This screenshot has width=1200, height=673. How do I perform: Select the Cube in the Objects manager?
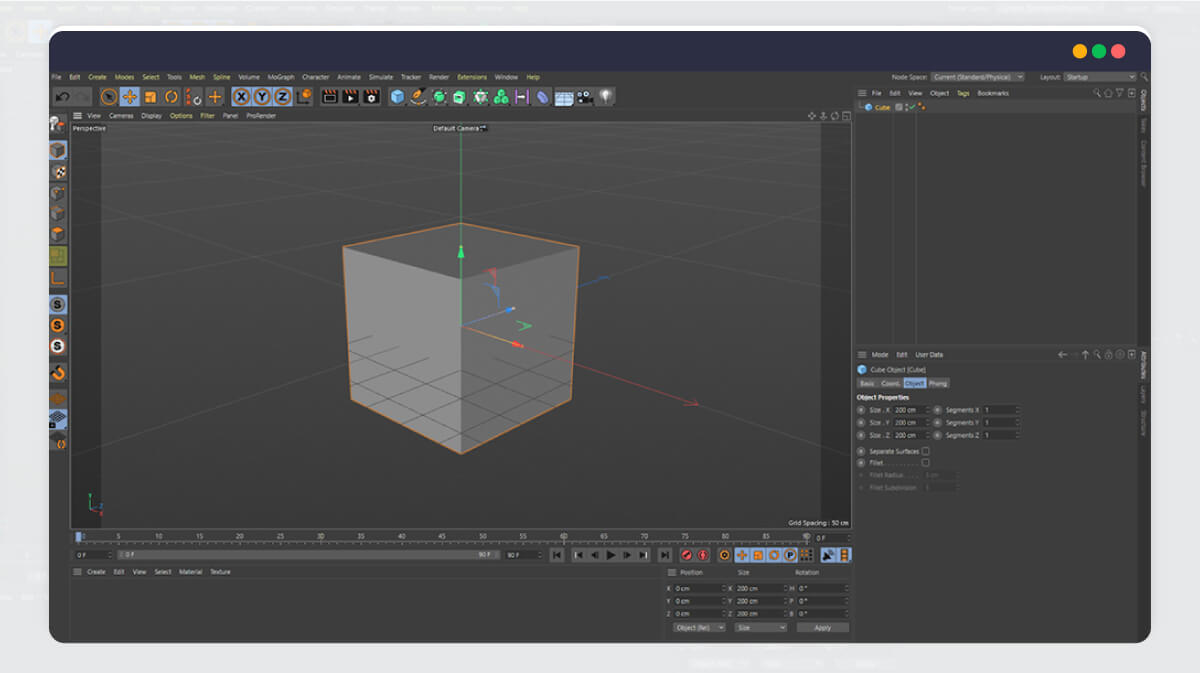pyautogui.click(x=880, y=107)
